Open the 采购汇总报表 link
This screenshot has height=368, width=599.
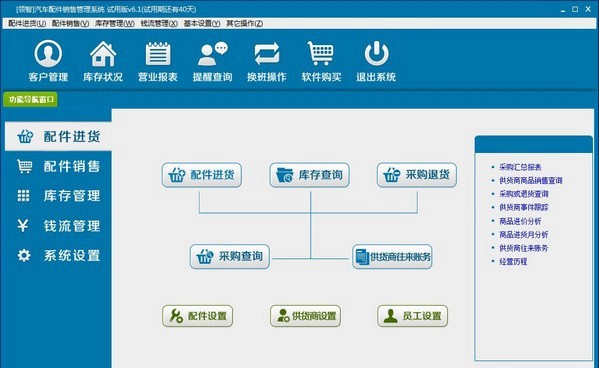[520, 167]
